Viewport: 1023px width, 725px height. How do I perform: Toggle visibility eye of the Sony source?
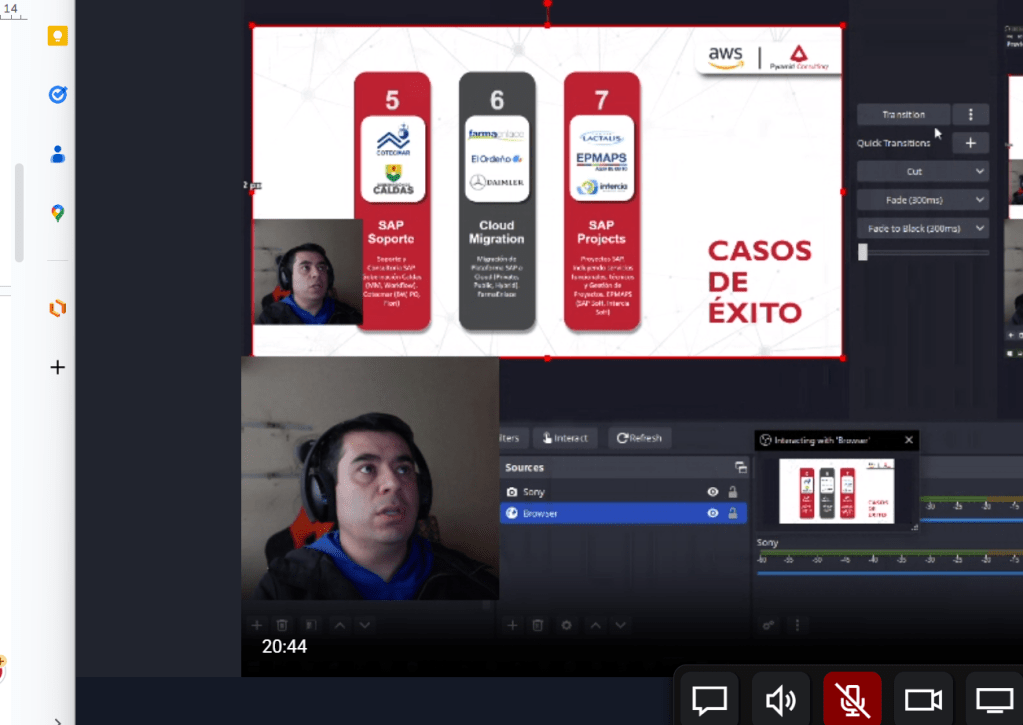[712, 492]
